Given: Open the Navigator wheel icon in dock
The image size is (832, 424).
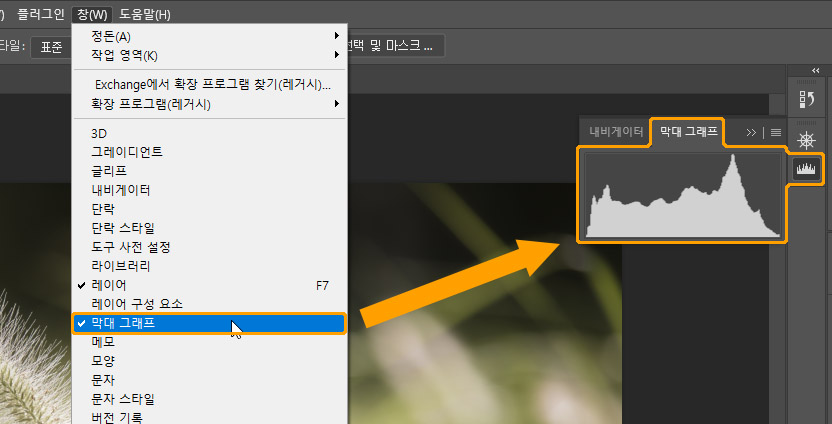Looking at the screenshot, I should pos(807,141).
